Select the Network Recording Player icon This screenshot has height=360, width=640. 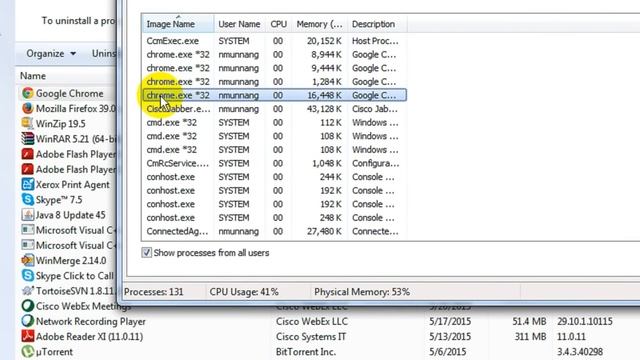click(x=28, y=321)
